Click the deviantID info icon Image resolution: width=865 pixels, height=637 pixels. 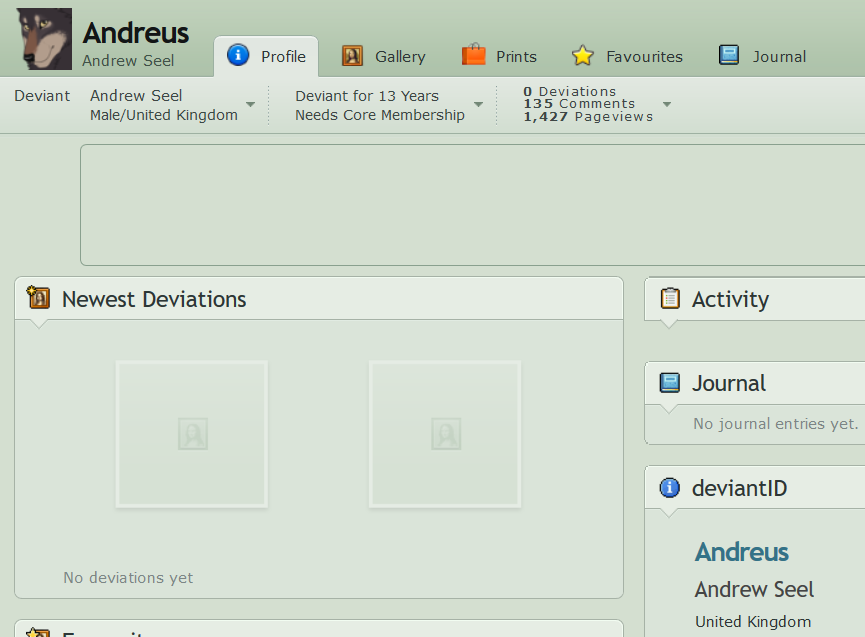tap(670, 488)
